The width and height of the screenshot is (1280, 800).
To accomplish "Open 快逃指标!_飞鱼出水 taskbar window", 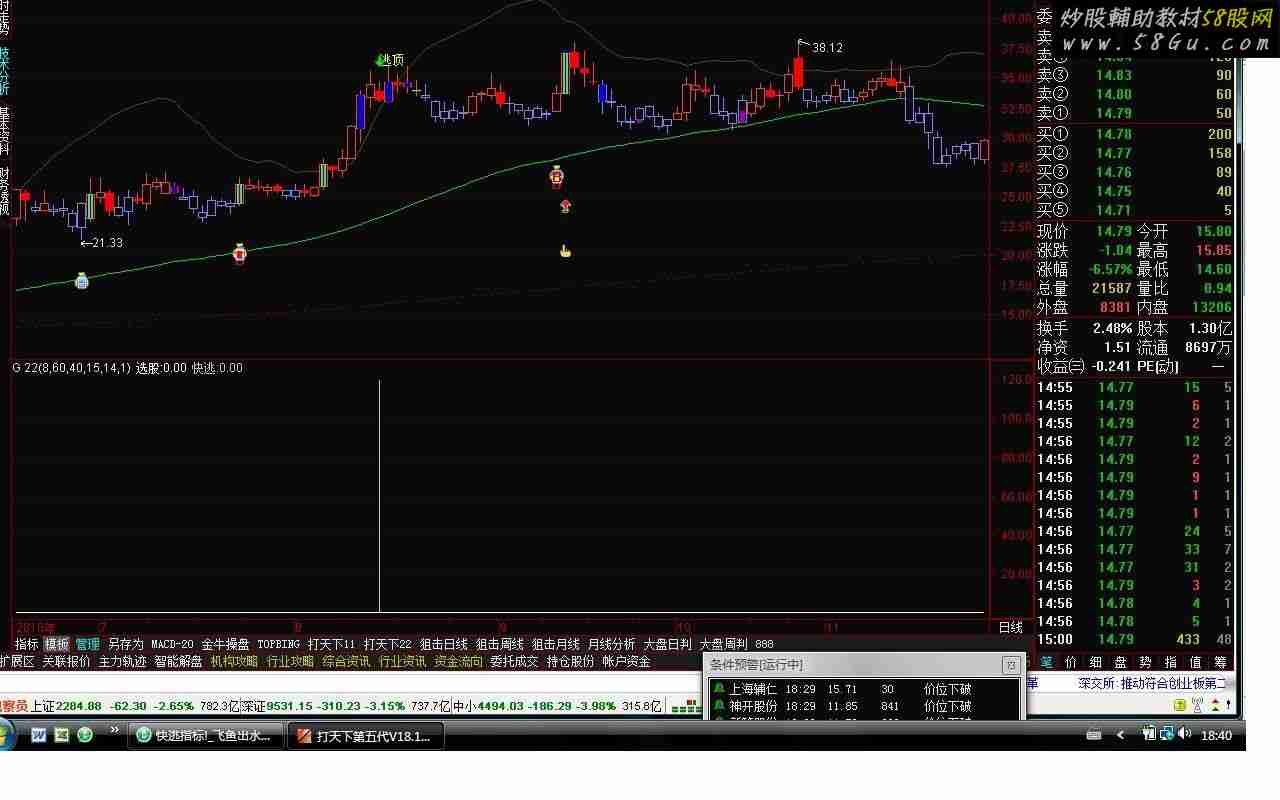I will [205, 736].
